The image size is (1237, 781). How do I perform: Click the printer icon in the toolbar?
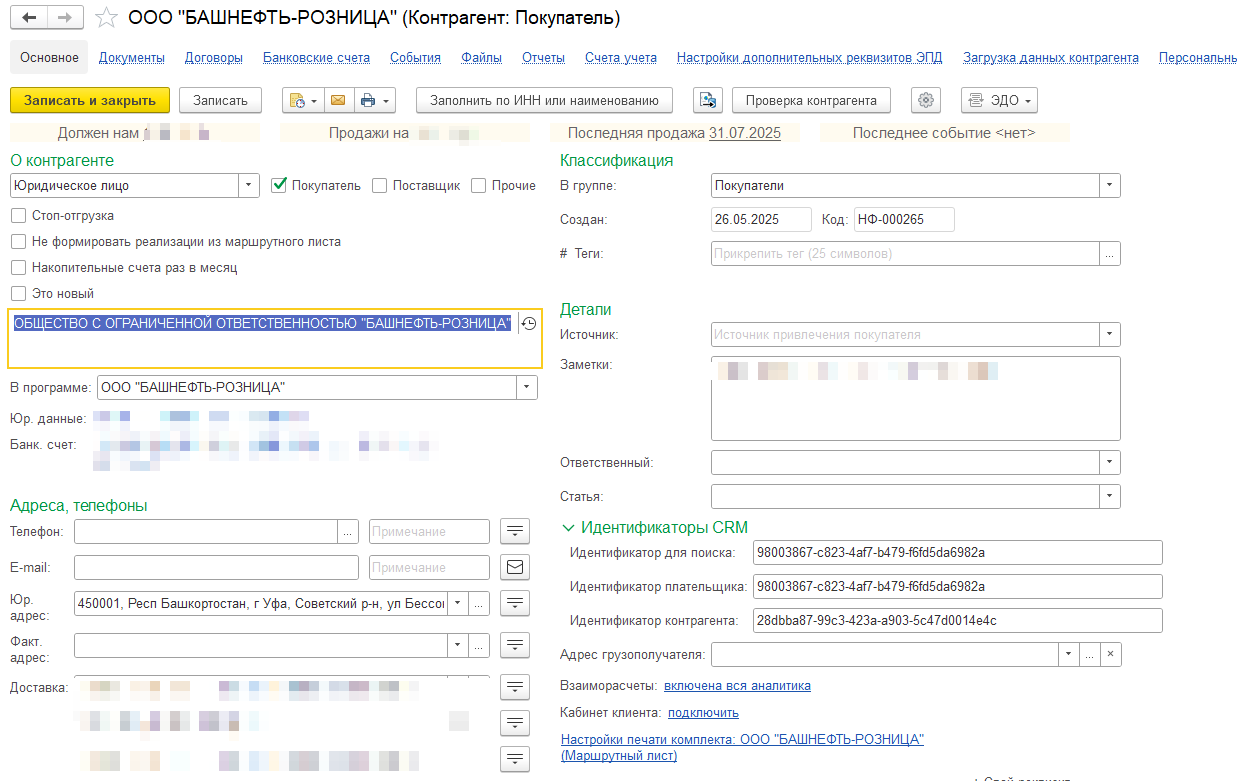pyautogui.click(x=375, y=100)
